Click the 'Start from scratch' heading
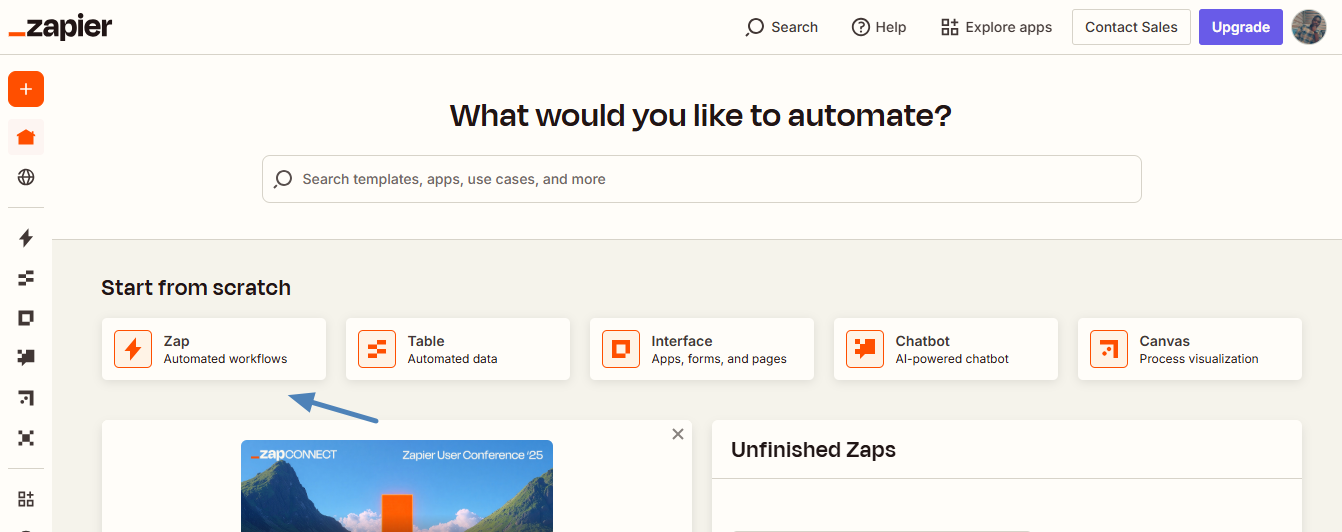This screenshot has height=532, width=1342. click(196, 288)
